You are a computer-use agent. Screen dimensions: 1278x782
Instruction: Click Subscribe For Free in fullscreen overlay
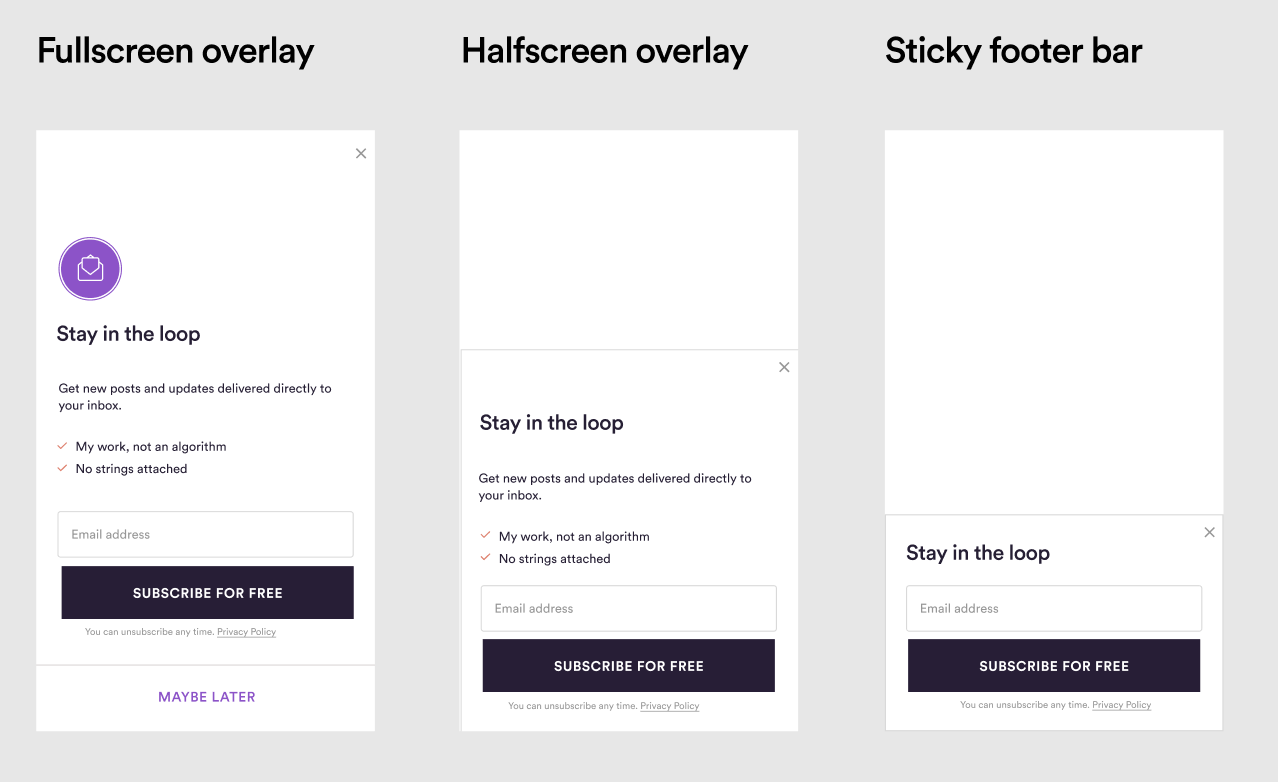pyautogui.click(x=208, y=593)
